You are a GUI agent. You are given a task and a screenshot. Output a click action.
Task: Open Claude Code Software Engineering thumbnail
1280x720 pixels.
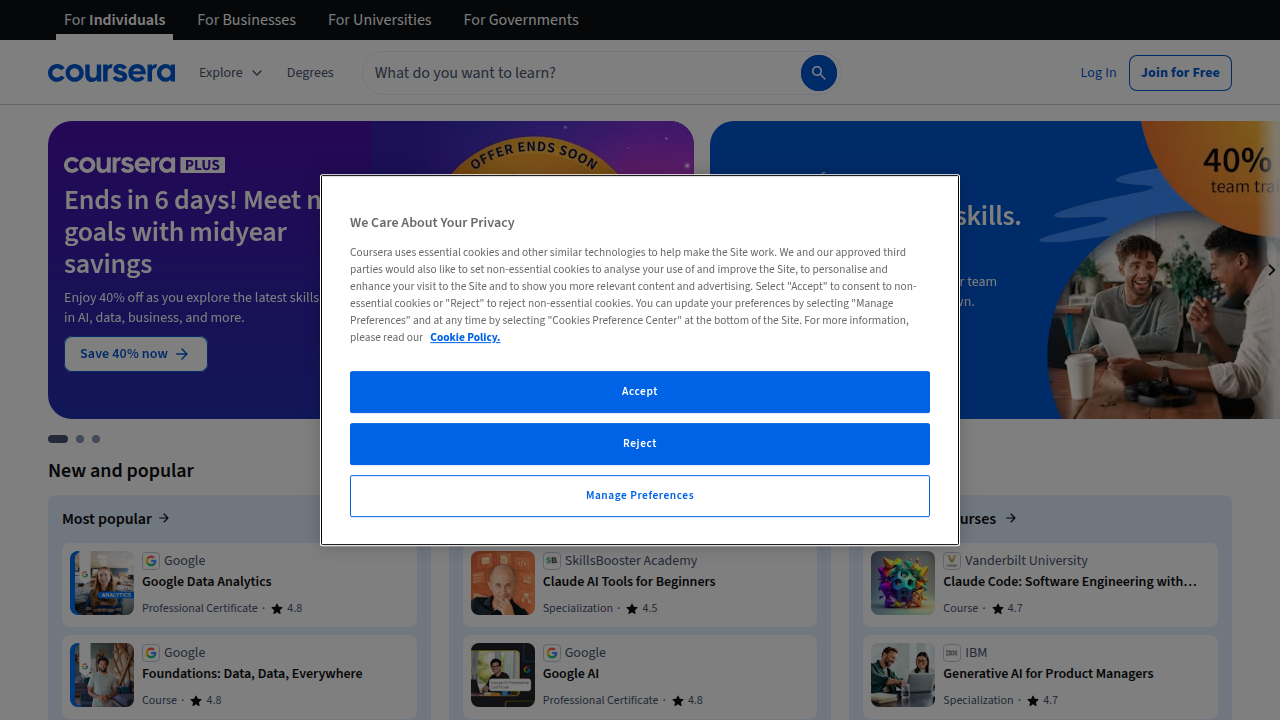pos(903,583)
